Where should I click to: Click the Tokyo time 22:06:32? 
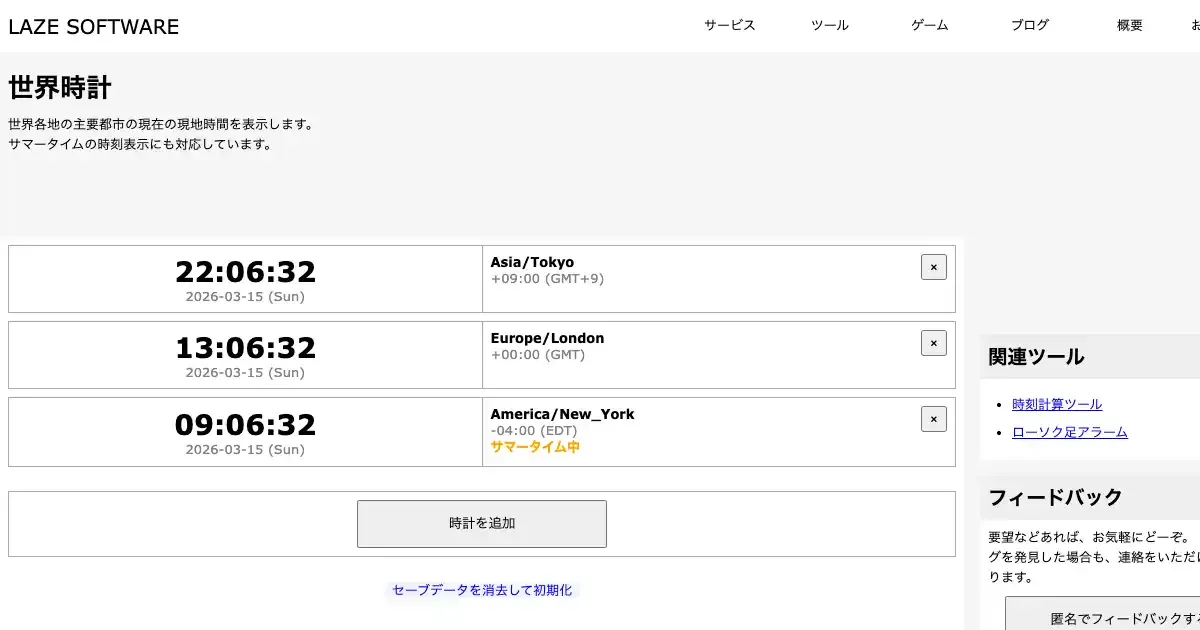pos(245,272)
